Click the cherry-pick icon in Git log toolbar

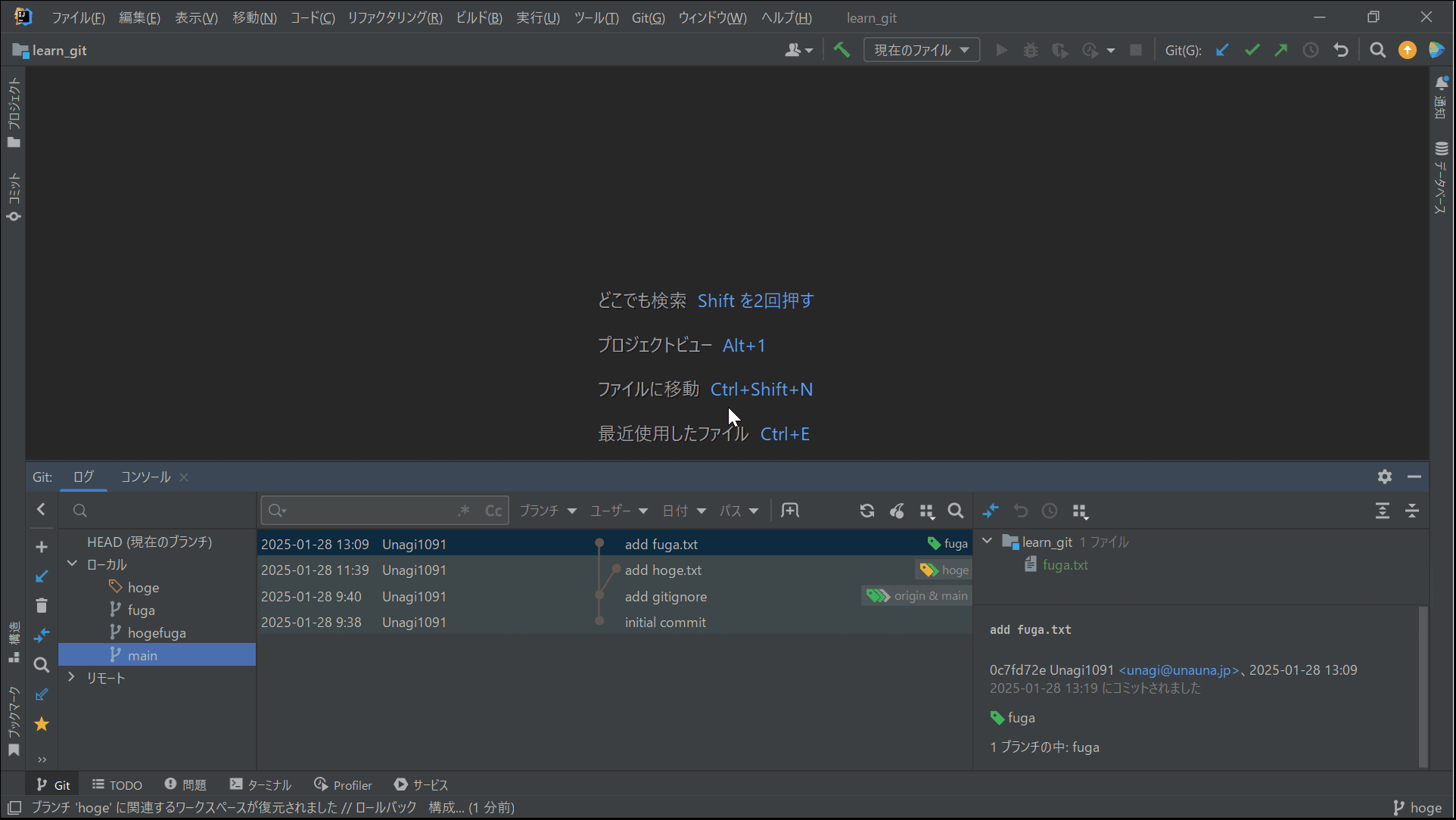pos(897,511)
